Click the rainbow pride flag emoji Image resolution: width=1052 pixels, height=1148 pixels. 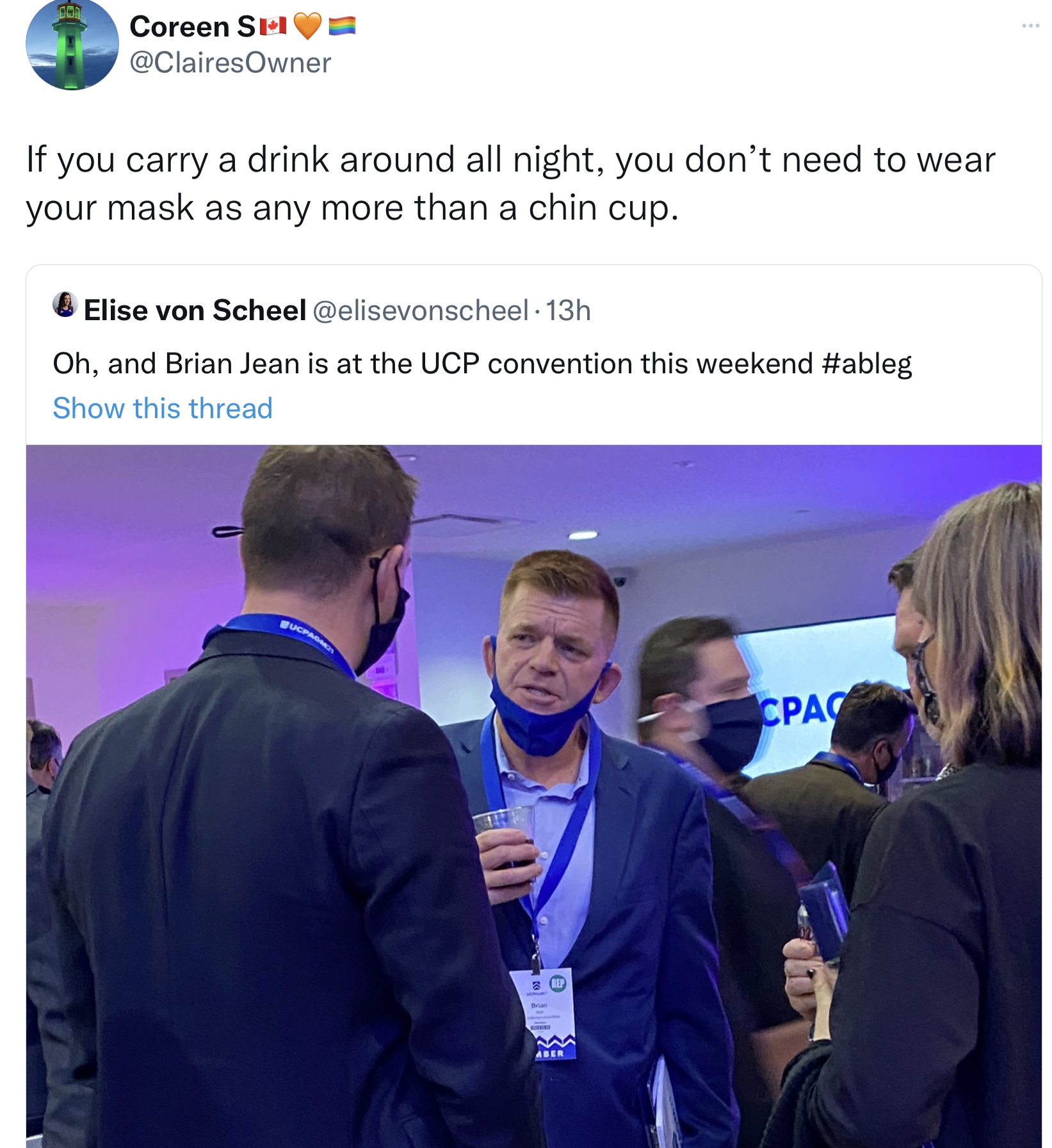pyautogui.click(x=342, y=26)
